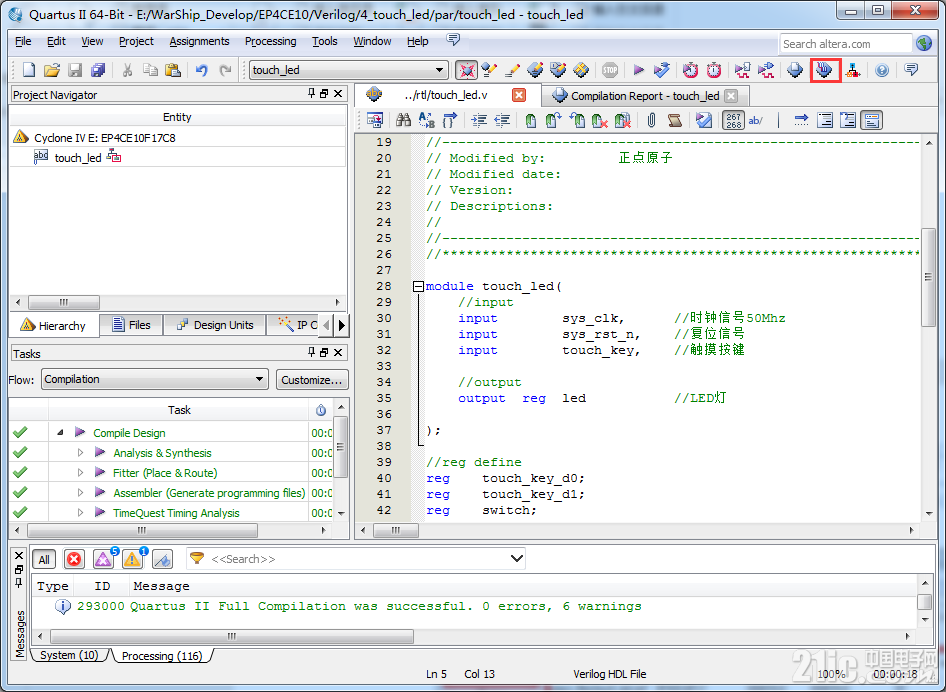This screenshot has width=946, height=692.
Task: Toggle flagged messages filter icon
Action: click(162, 559)
